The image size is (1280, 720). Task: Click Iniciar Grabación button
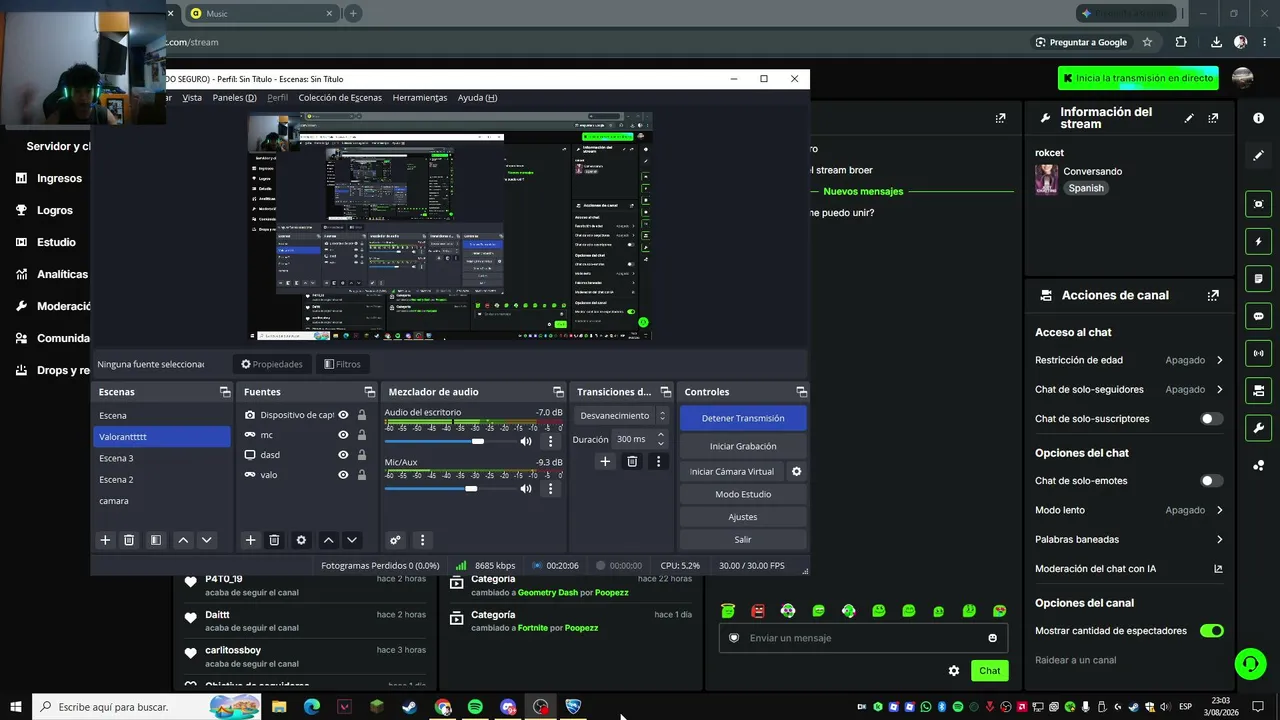click(743, 446)
